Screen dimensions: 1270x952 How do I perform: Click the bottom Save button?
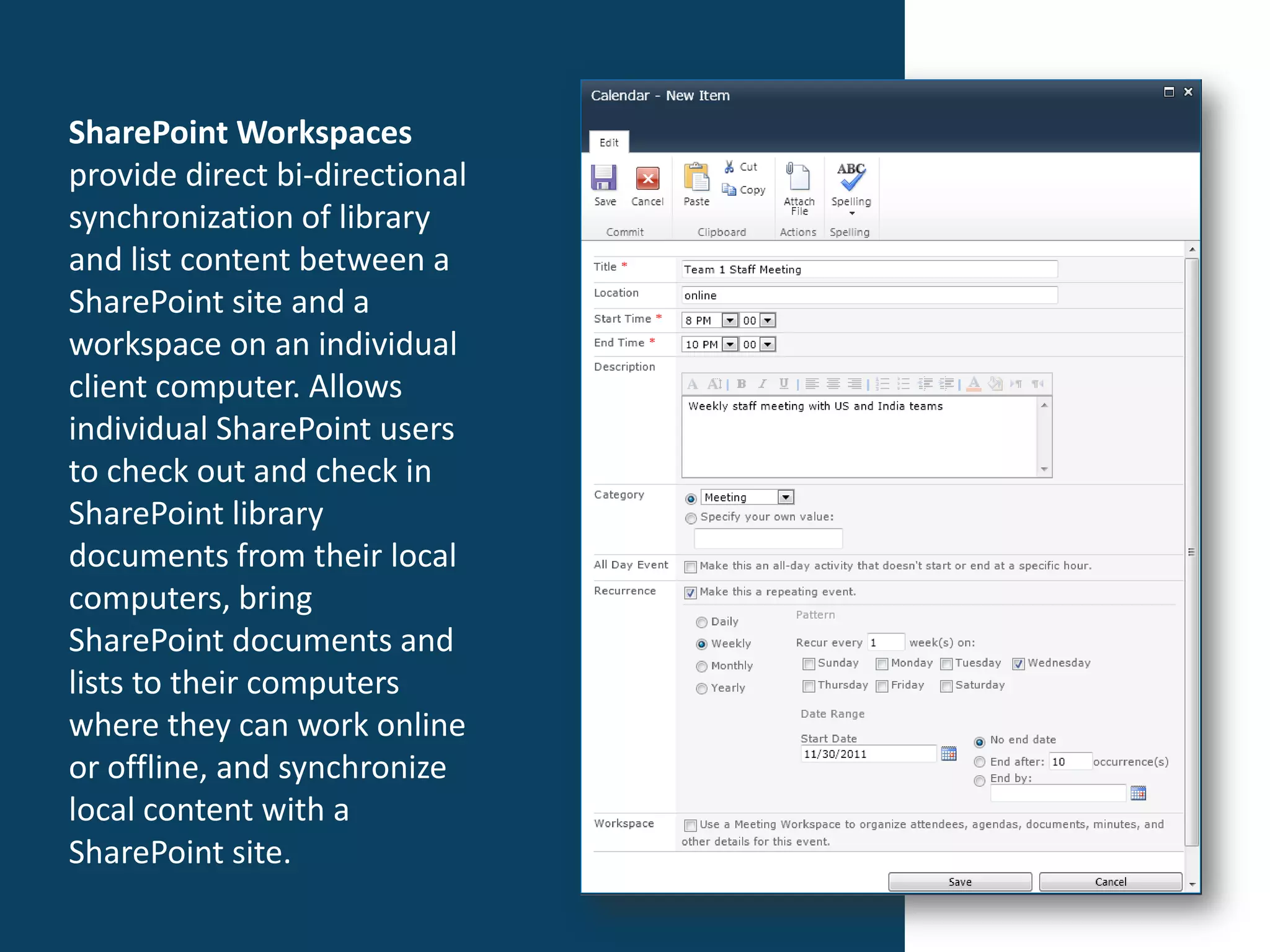point(960,882)
